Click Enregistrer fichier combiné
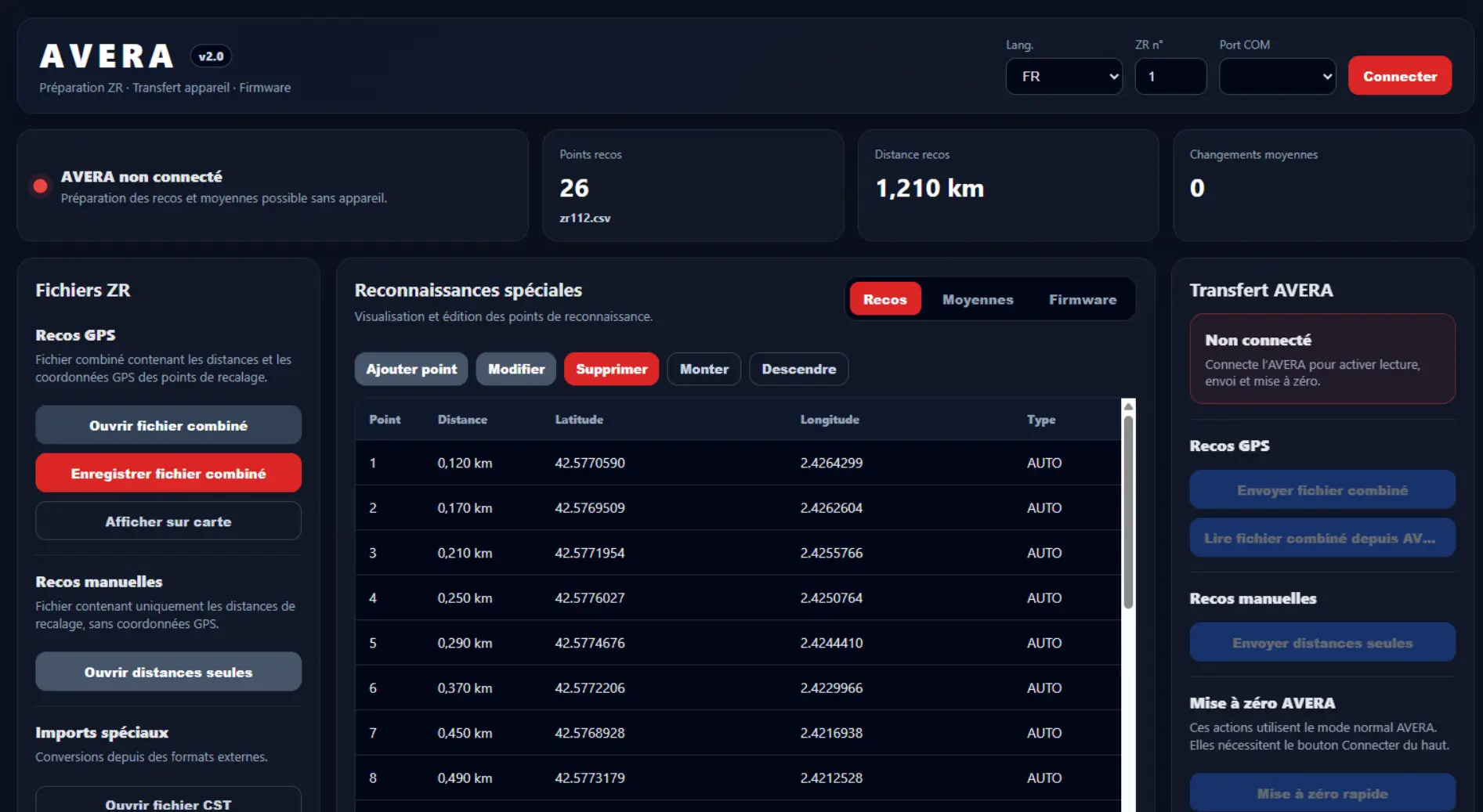This screenshot has height=812, width=1483. (x=168, y=473)
